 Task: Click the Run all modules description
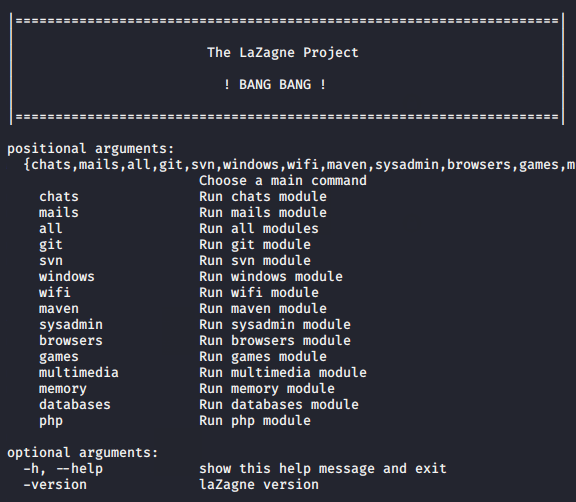pyautogui.click(x=259, y=229)
